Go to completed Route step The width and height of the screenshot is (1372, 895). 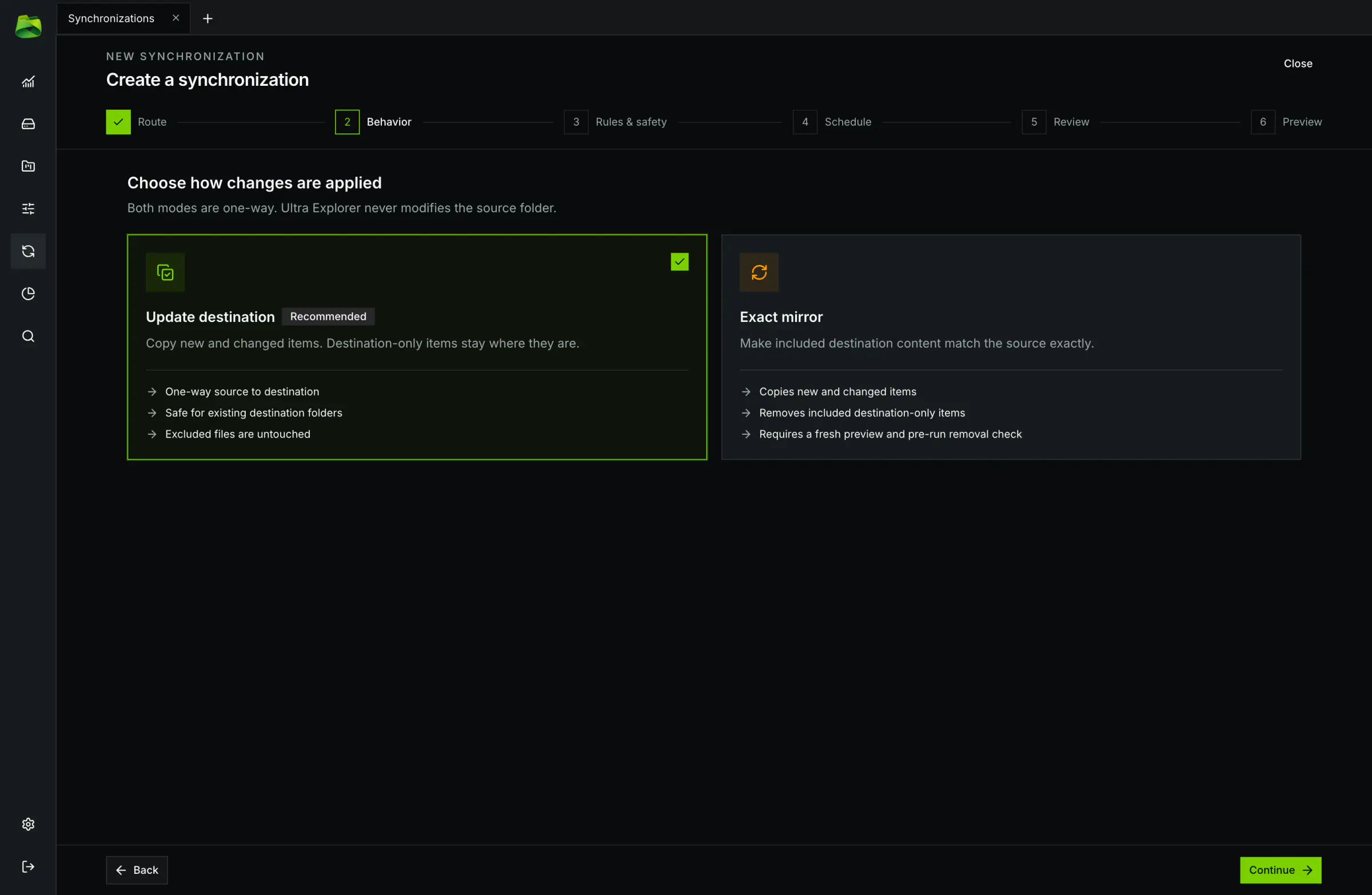click(x=136, y=122)
